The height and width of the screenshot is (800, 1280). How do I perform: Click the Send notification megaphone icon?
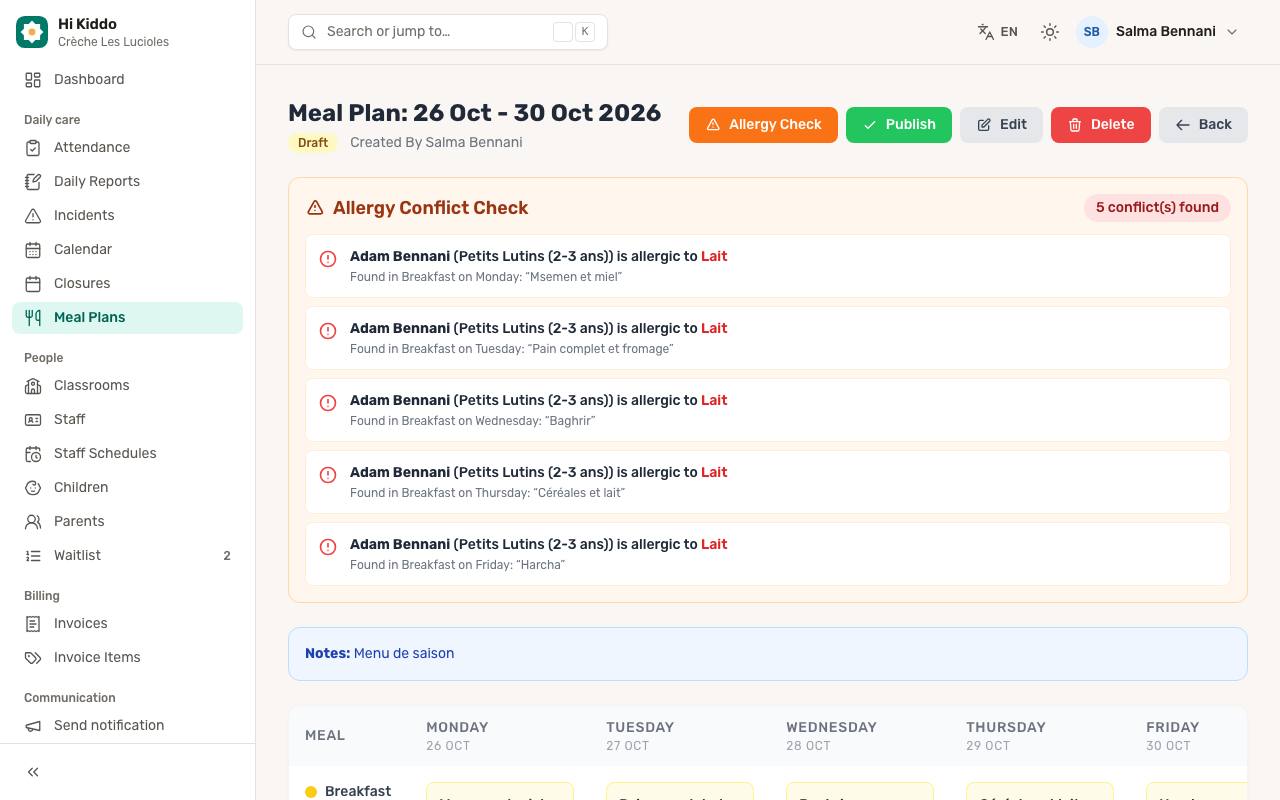(33, 725)
